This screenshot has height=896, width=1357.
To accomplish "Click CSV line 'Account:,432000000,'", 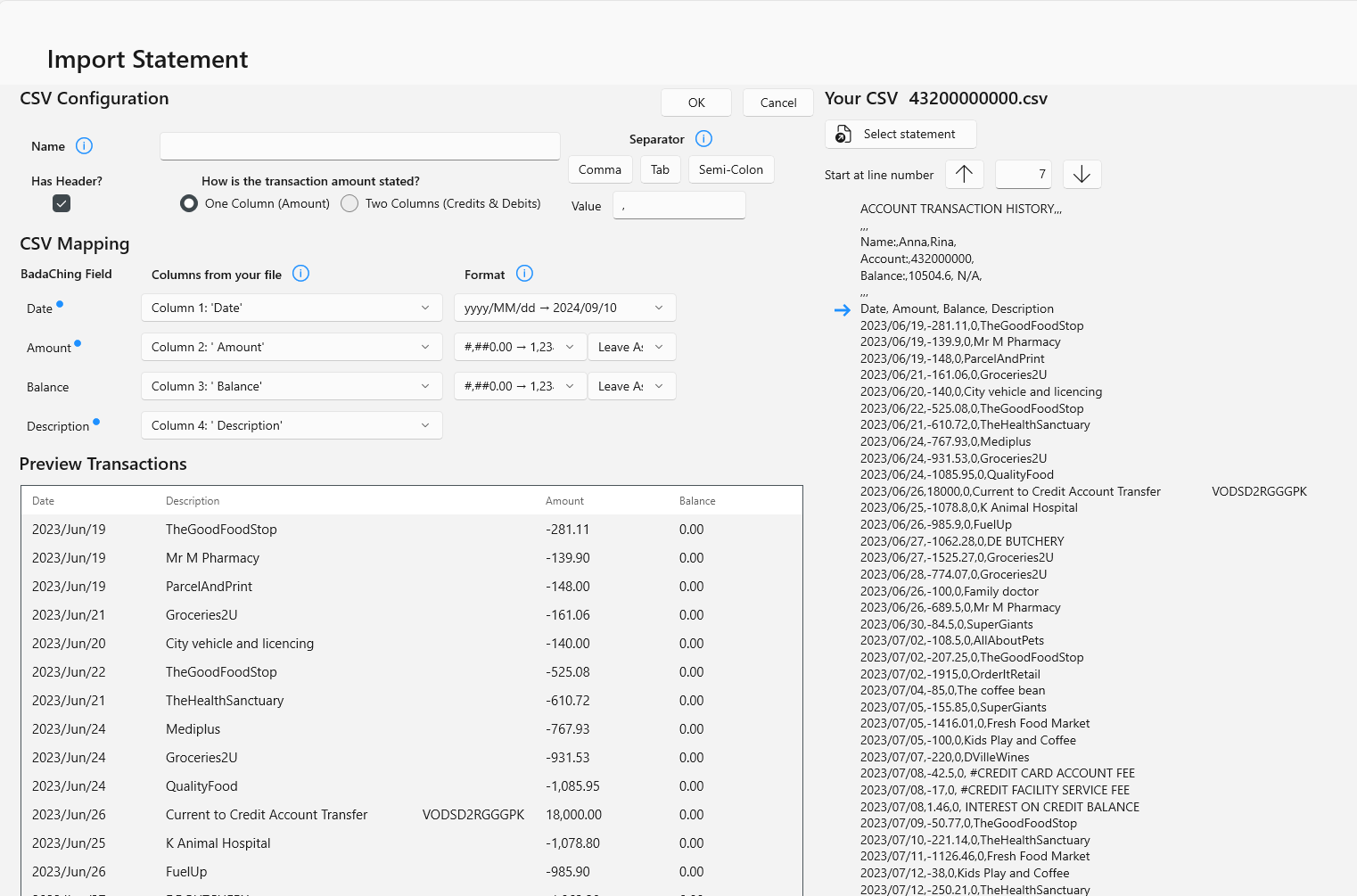I will tap(917, 259).
